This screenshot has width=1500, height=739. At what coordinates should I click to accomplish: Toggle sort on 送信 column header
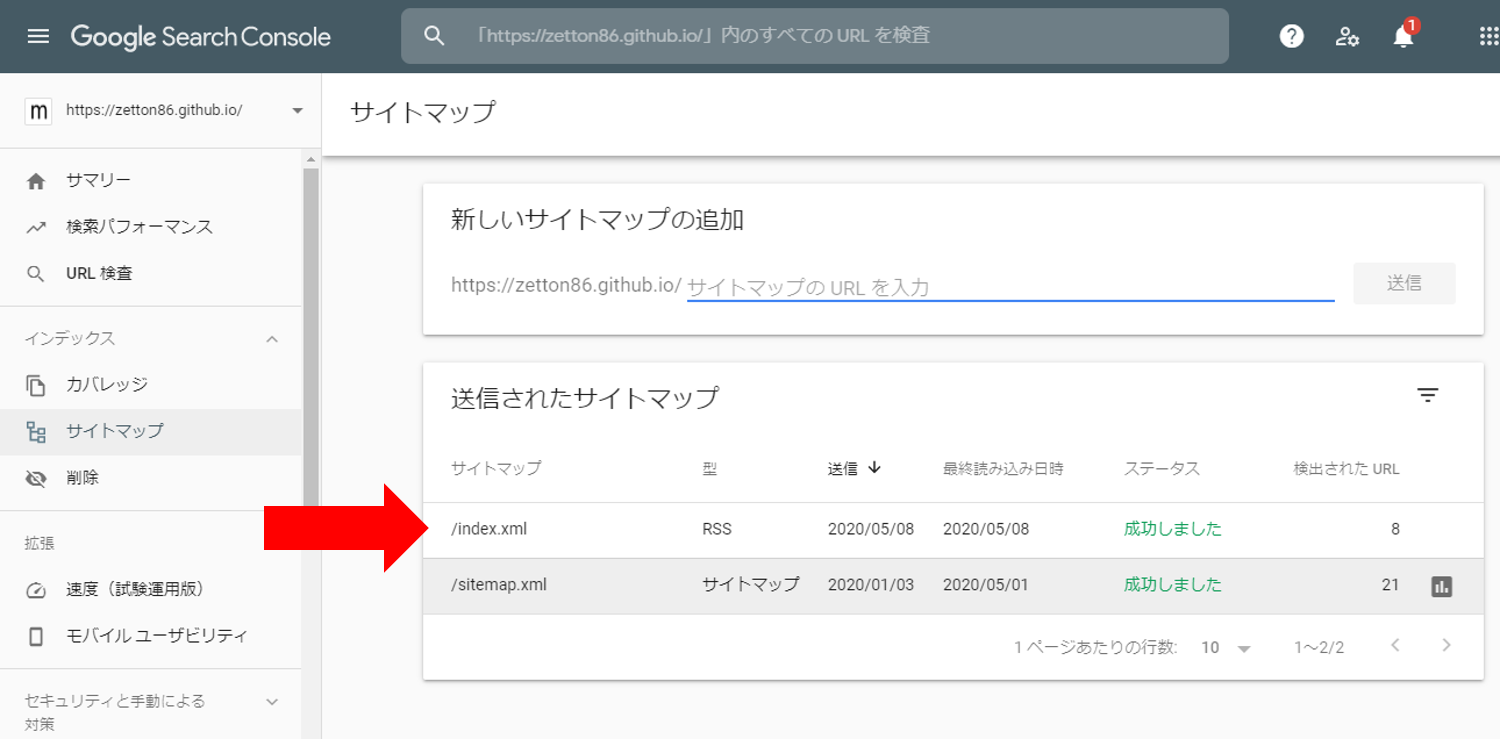tap(854, 468)
